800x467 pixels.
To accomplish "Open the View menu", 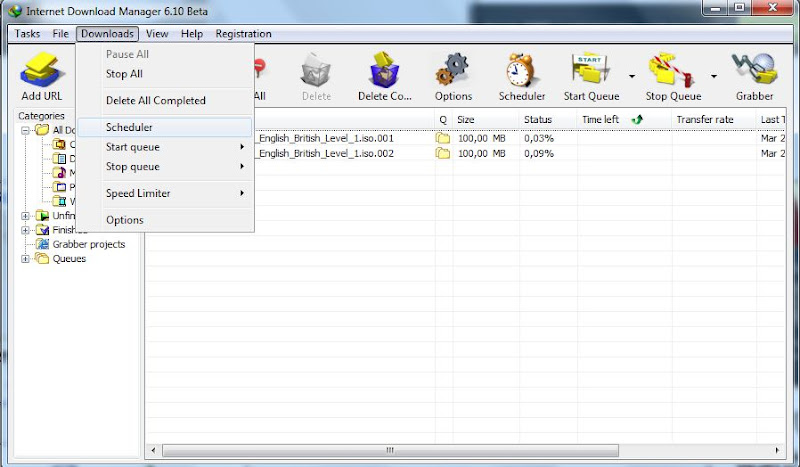I will coord(157,34).
